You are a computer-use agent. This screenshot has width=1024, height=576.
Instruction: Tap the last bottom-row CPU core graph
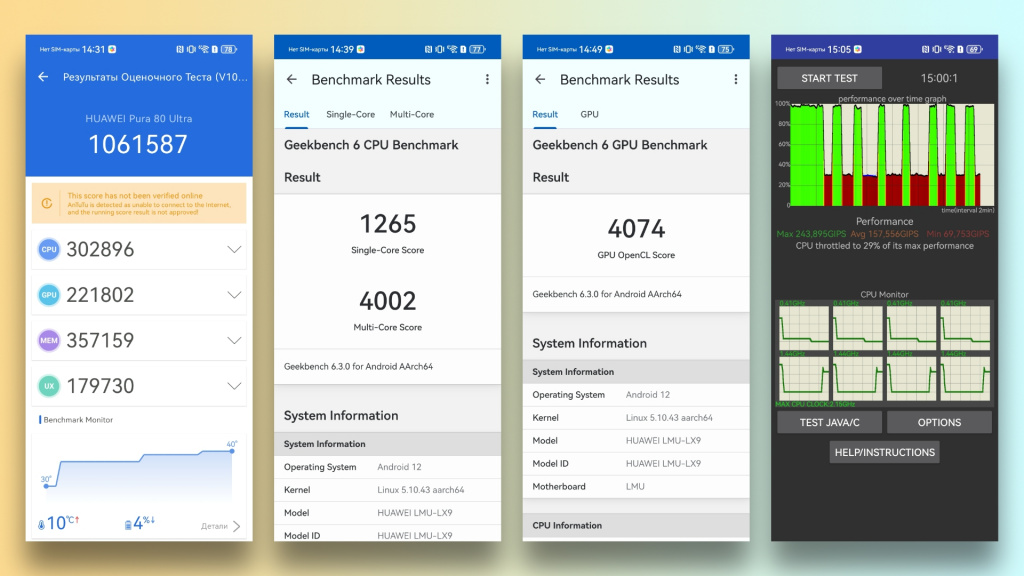pos(965,378)
